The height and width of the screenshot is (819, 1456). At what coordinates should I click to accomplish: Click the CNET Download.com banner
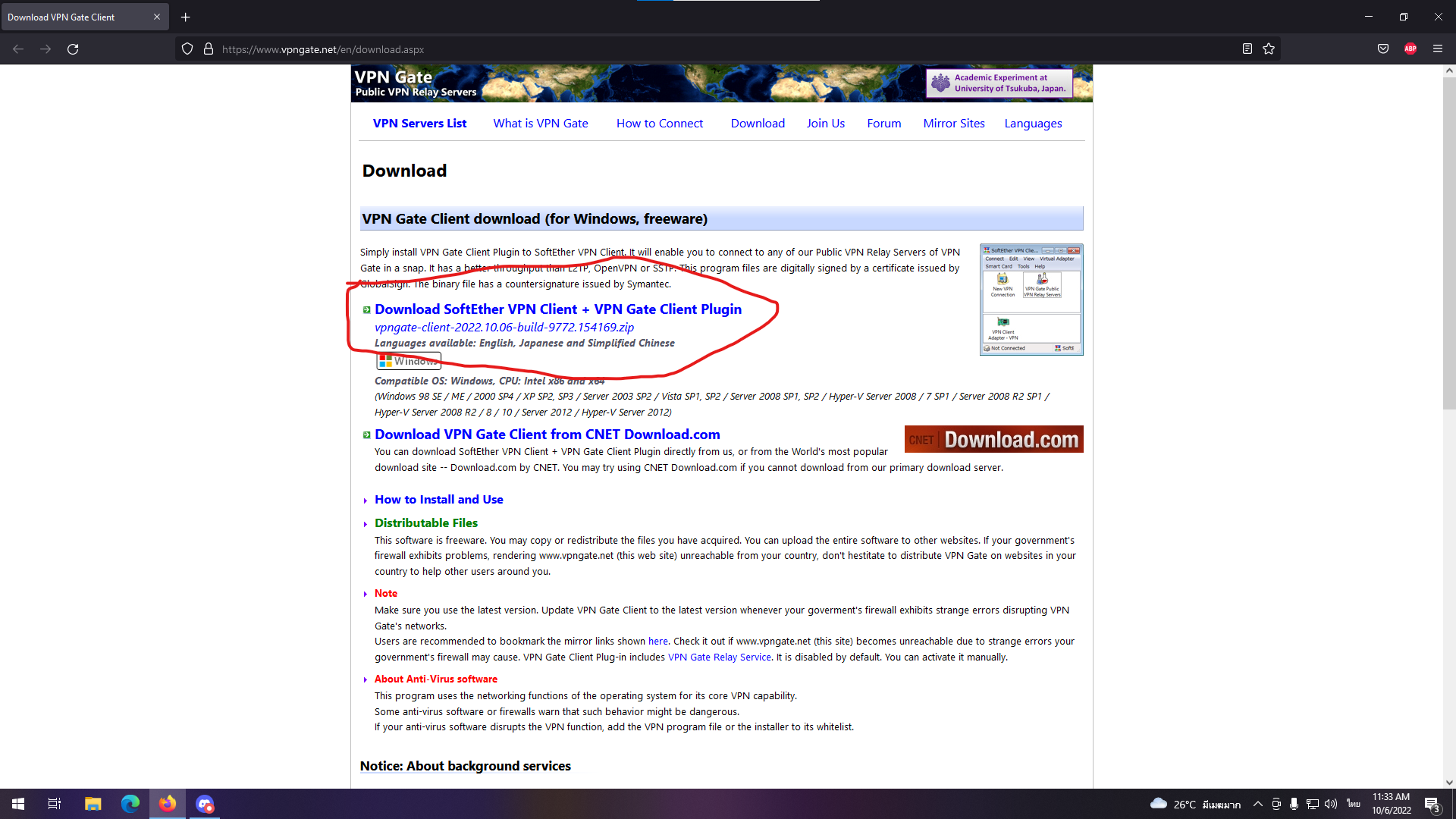point(993,439)
